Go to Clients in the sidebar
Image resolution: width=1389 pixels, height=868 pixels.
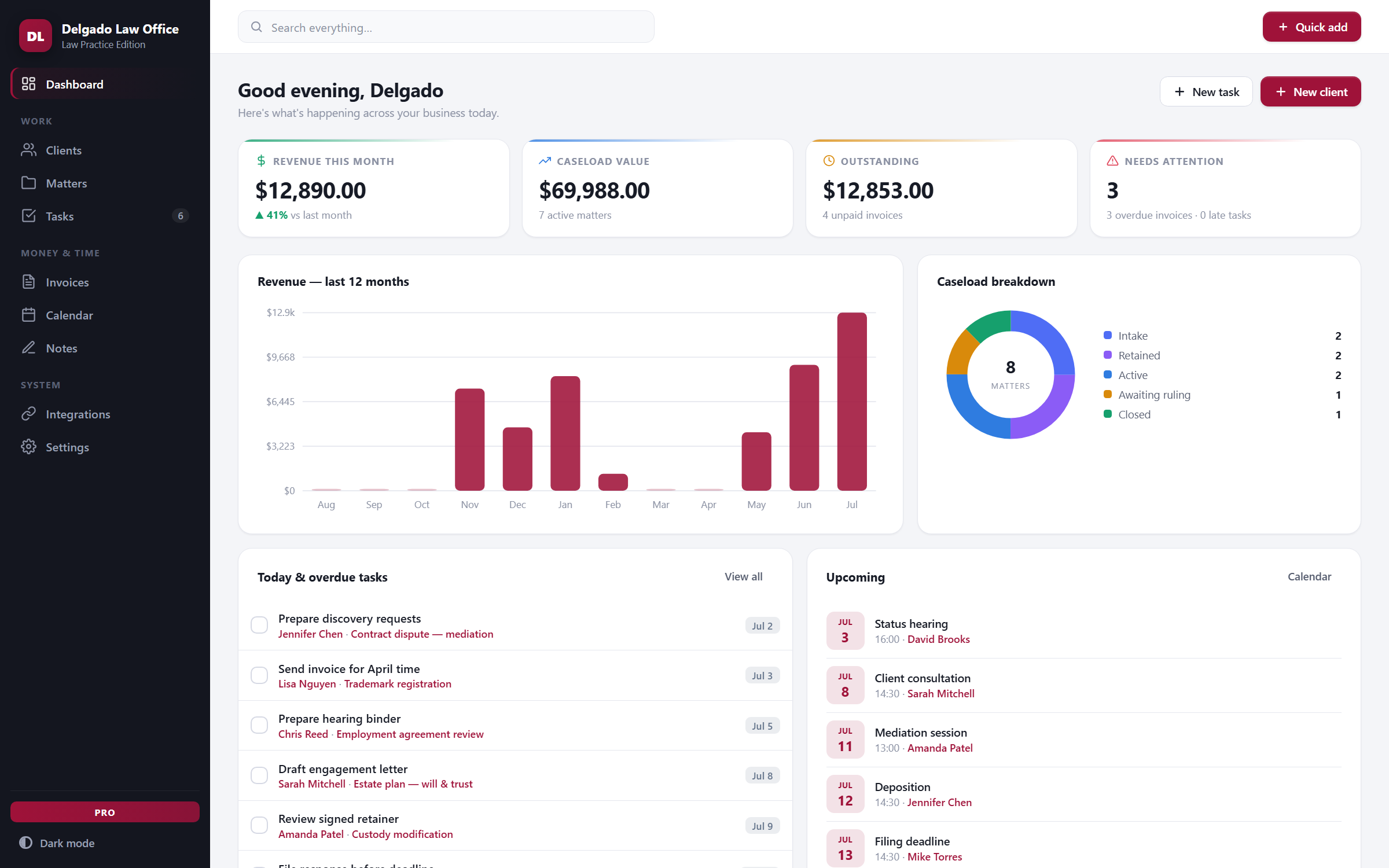[105, 150]
